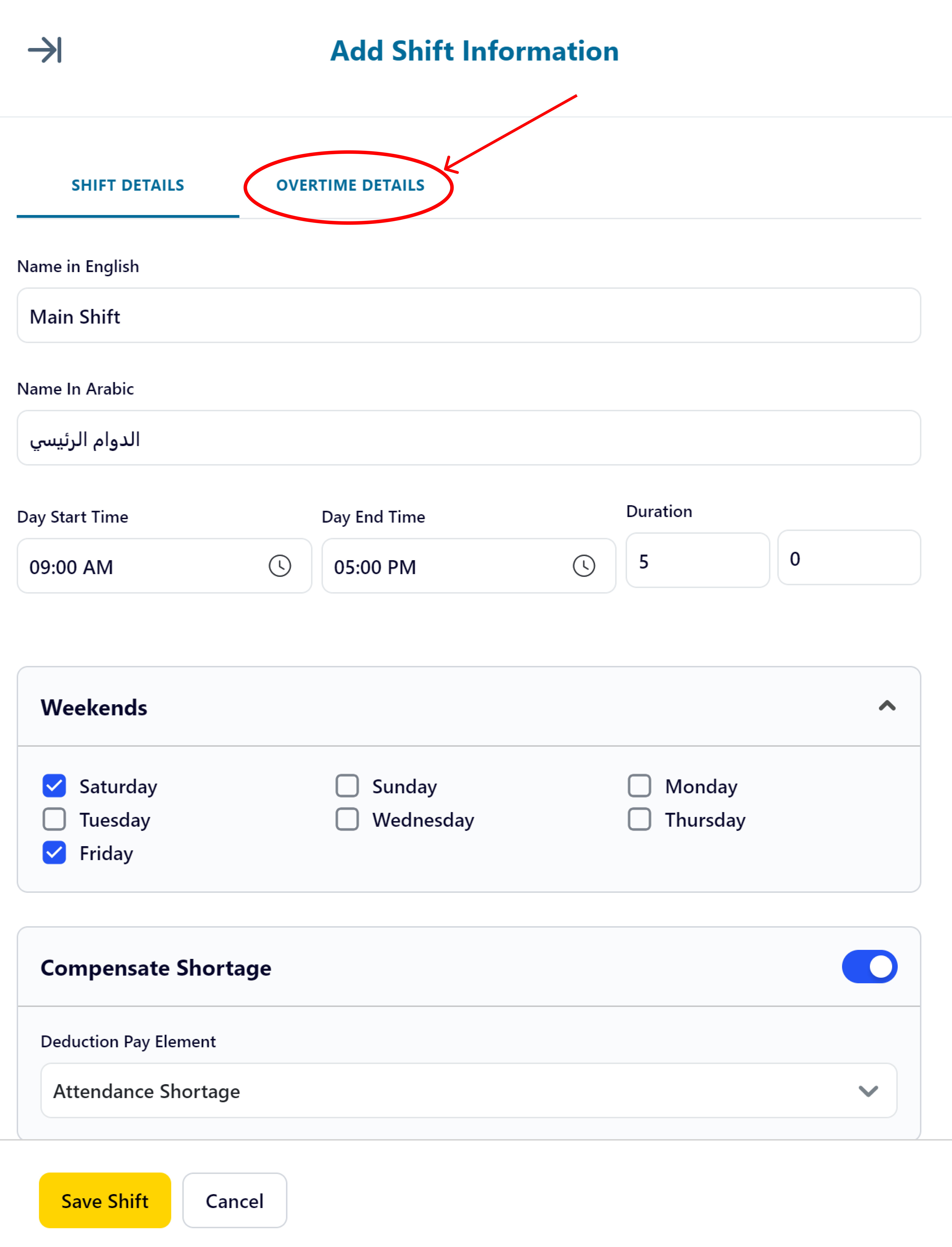Click the Name In Arabic field

(469, 438)
